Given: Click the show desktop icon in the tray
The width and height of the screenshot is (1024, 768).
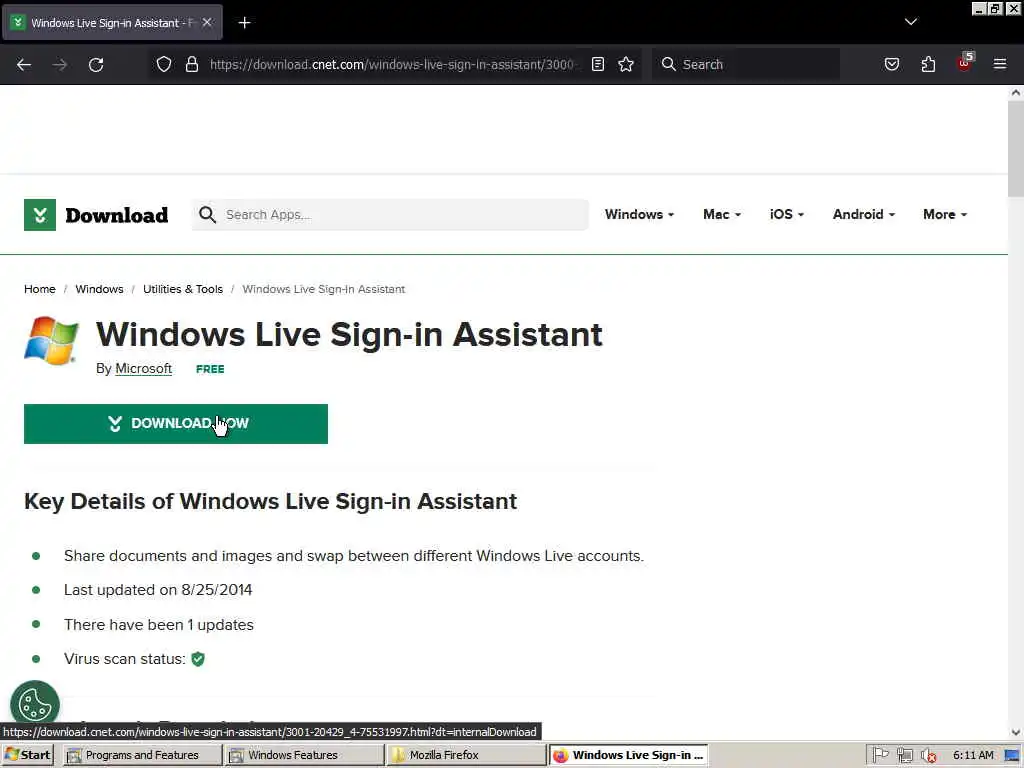Looking at the screenshot, I should (x=1012, y=755).
